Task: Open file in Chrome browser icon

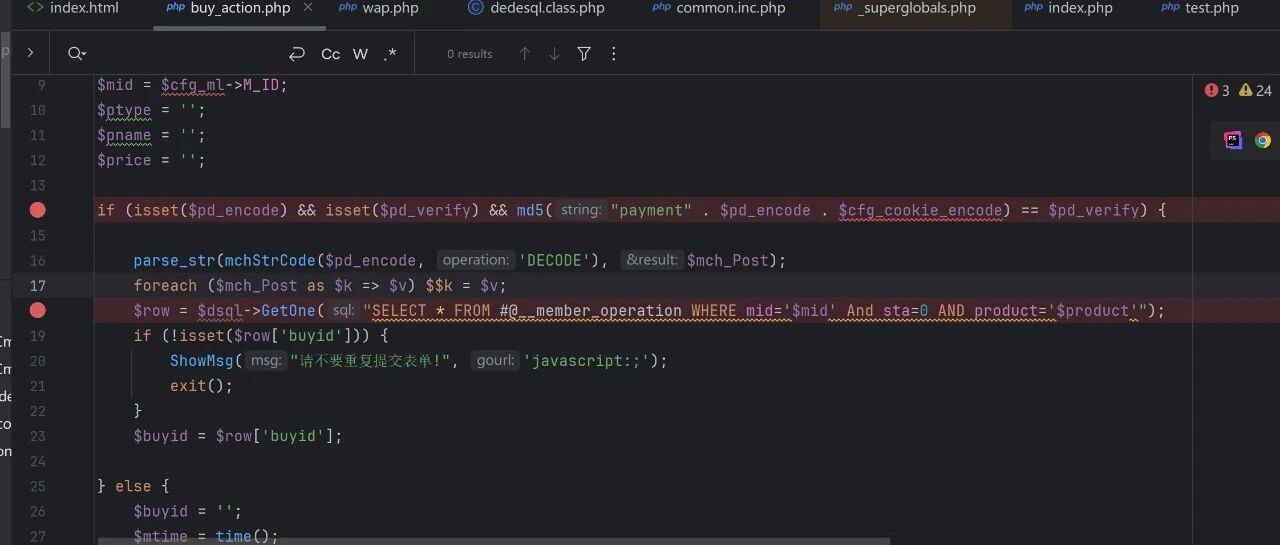Action: pyautogui.click(x=1263, y=140)
